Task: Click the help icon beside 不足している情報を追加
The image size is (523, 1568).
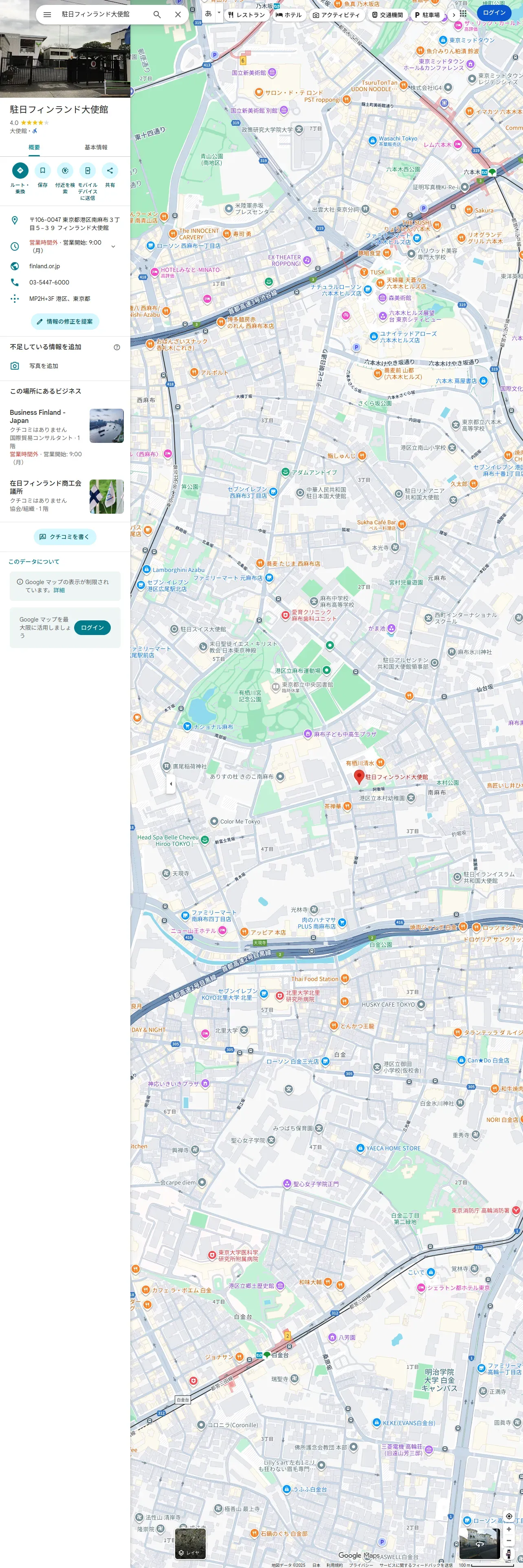Action: click(117, 347)
